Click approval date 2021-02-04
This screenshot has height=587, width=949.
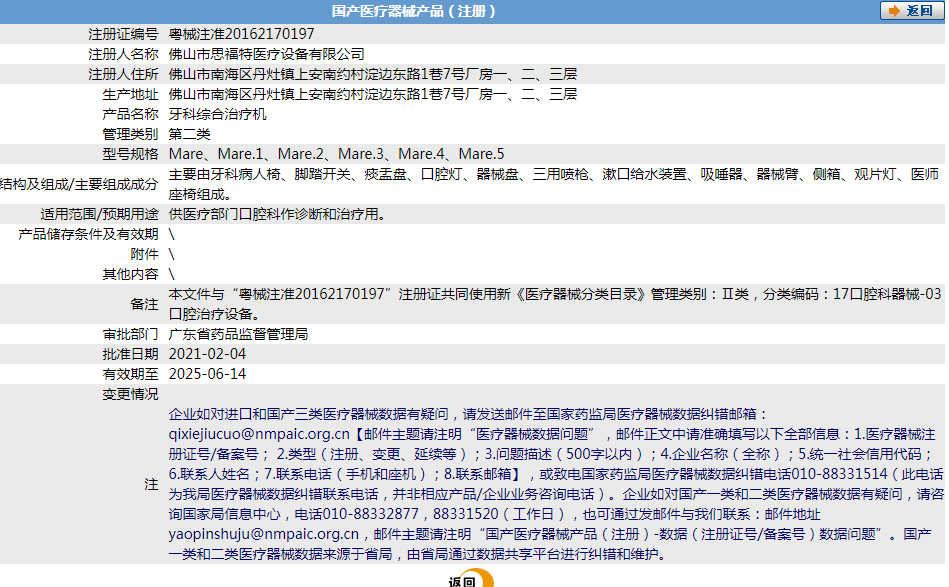208,353
